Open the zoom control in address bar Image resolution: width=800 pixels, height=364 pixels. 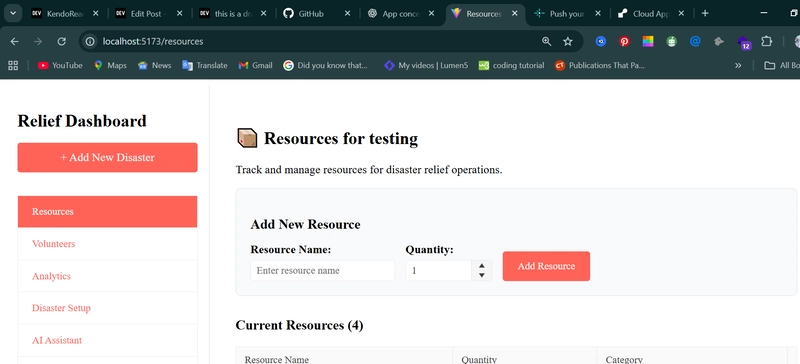coord(546,41)
